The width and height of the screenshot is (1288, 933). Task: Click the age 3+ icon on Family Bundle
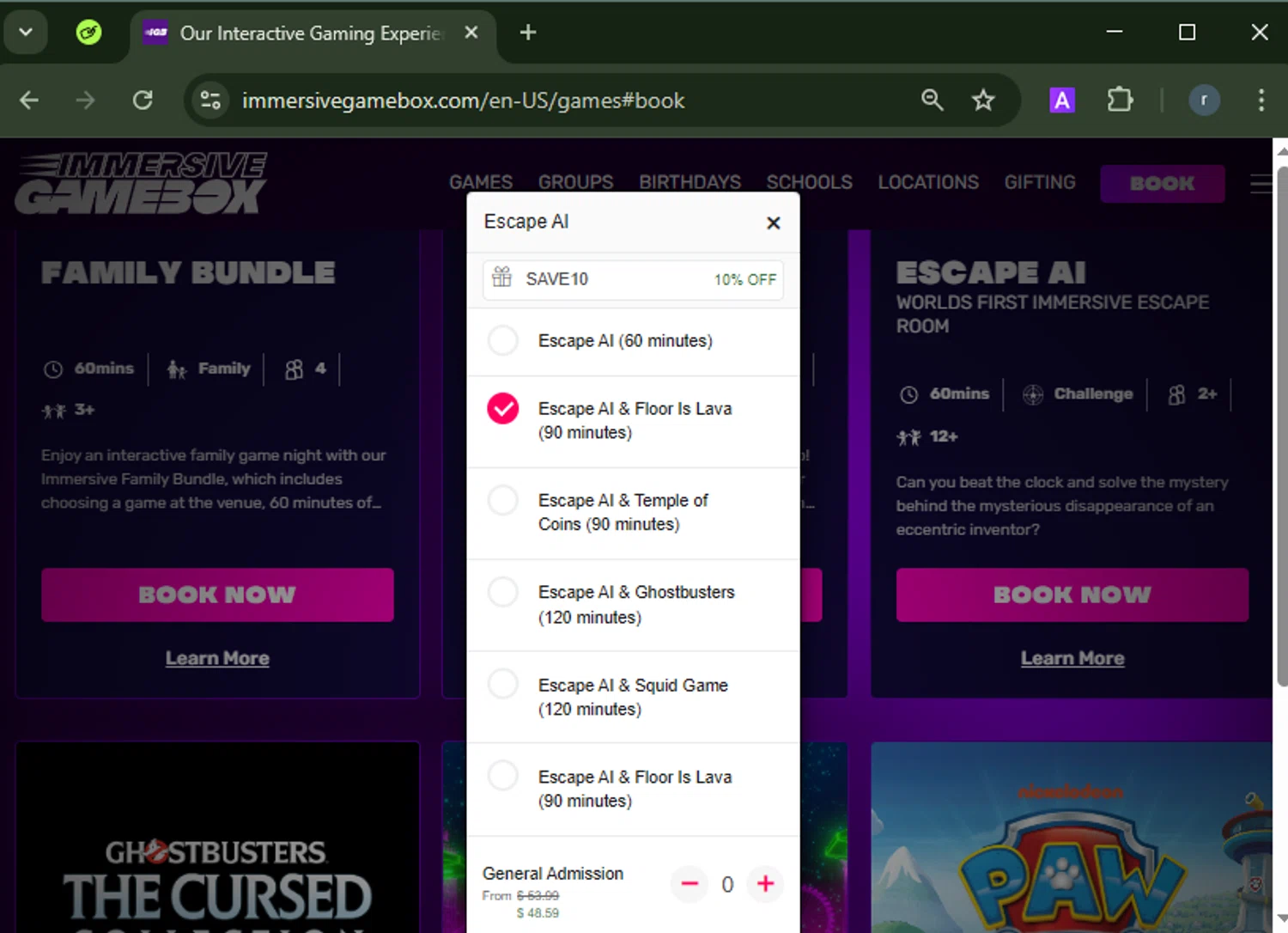click(54, 411)
